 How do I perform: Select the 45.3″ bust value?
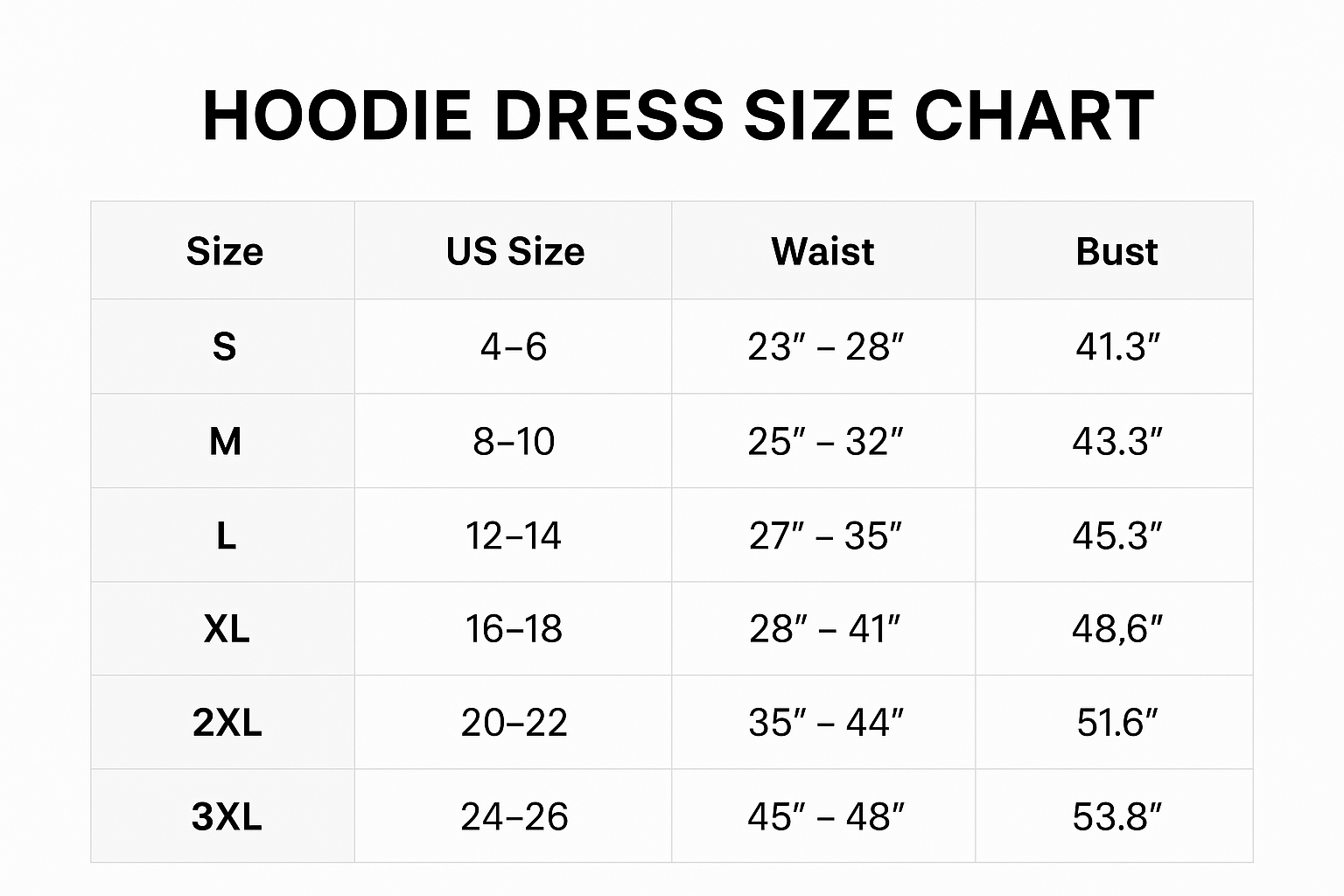click(1117, 535)
